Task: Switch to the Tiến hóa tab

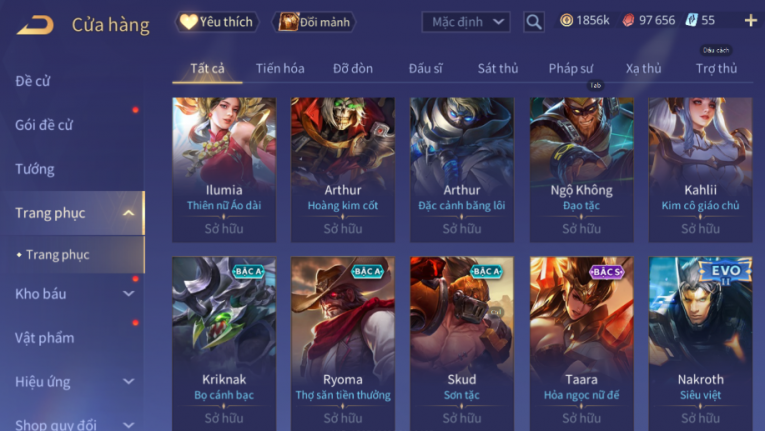Action: 280,68
